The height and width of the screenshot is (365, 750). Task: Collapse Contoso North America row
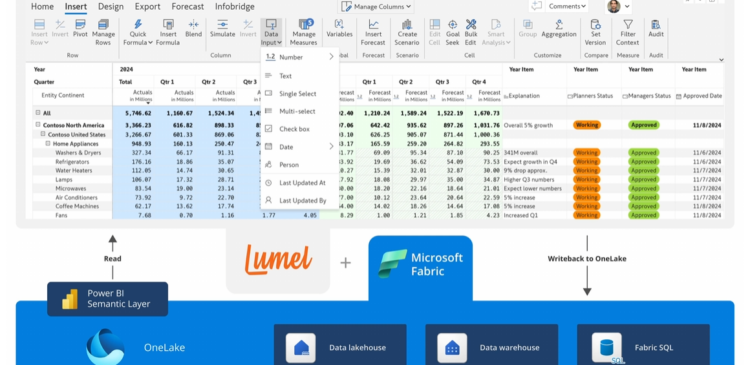[x=38, y=125]
